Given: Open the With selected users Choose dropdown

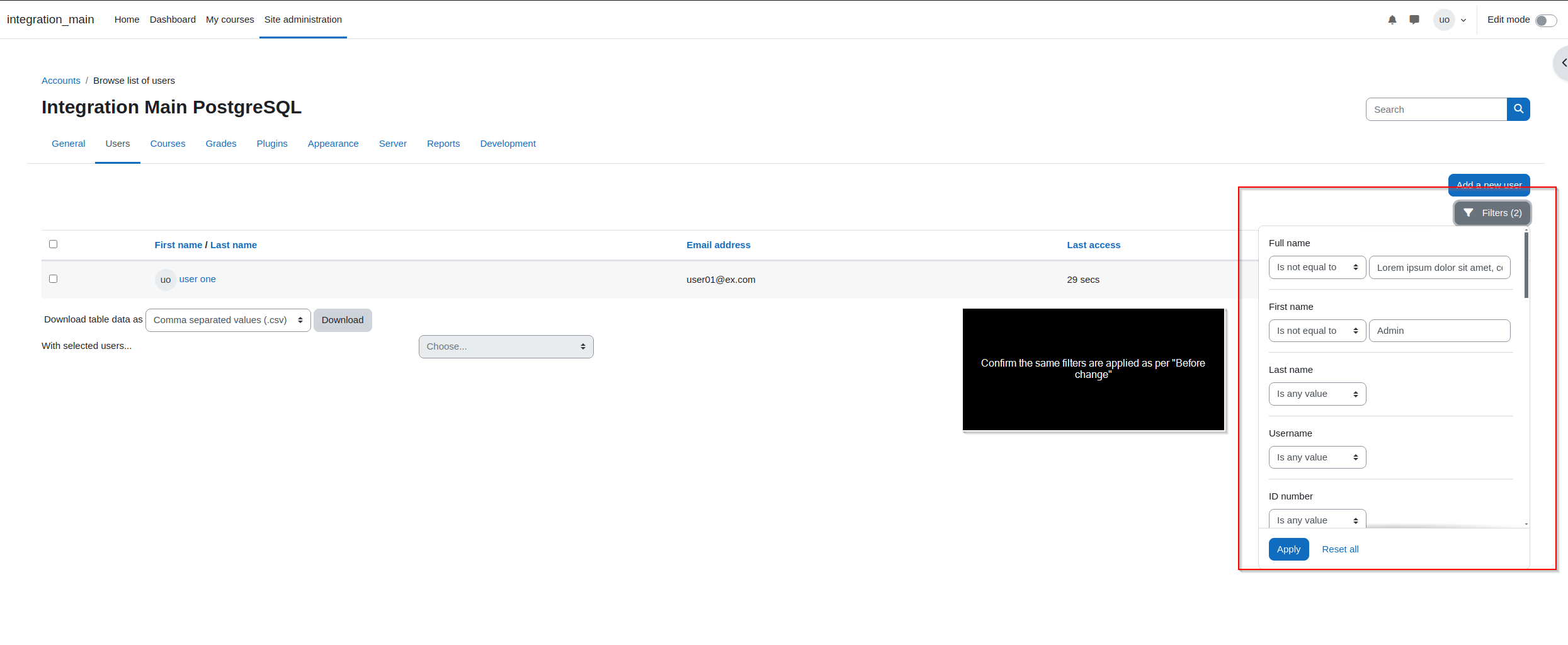Looking at the screenshot, I should click(506, 346).
